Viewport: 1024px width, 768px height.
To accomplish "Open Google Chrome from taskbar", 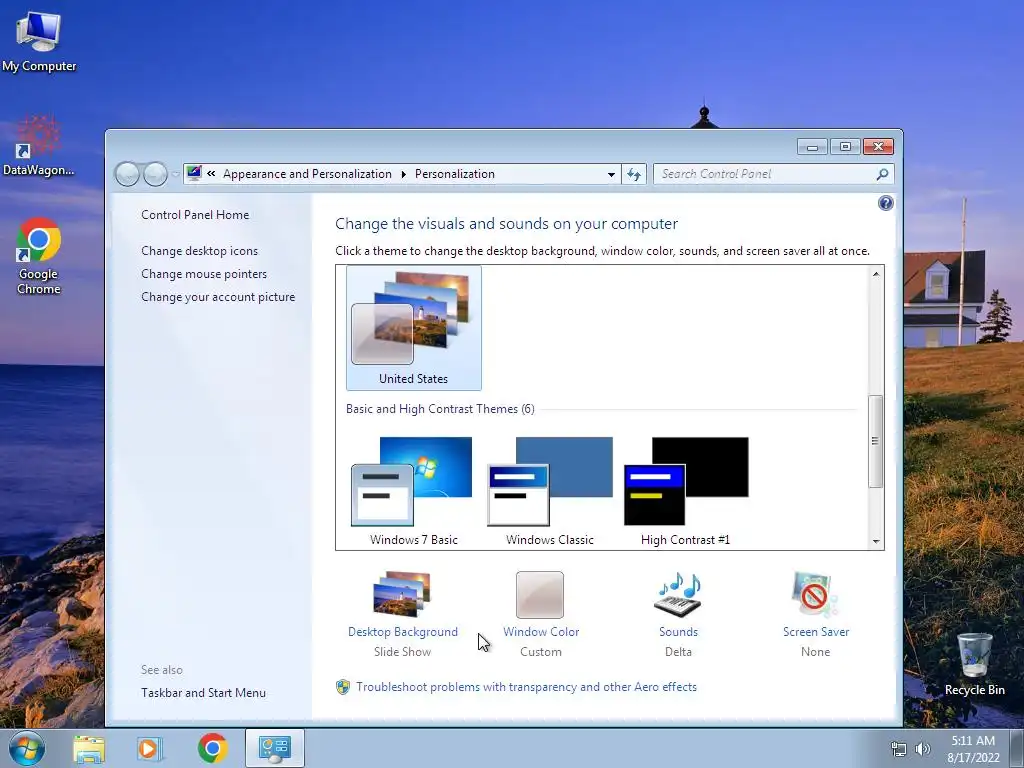I will click(x=212, y=748).
